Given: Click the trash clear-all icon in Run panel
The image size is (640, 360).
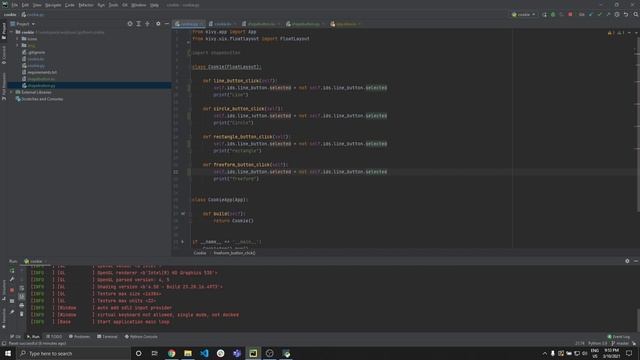Looking at the screenshot, I should point(22,314).
